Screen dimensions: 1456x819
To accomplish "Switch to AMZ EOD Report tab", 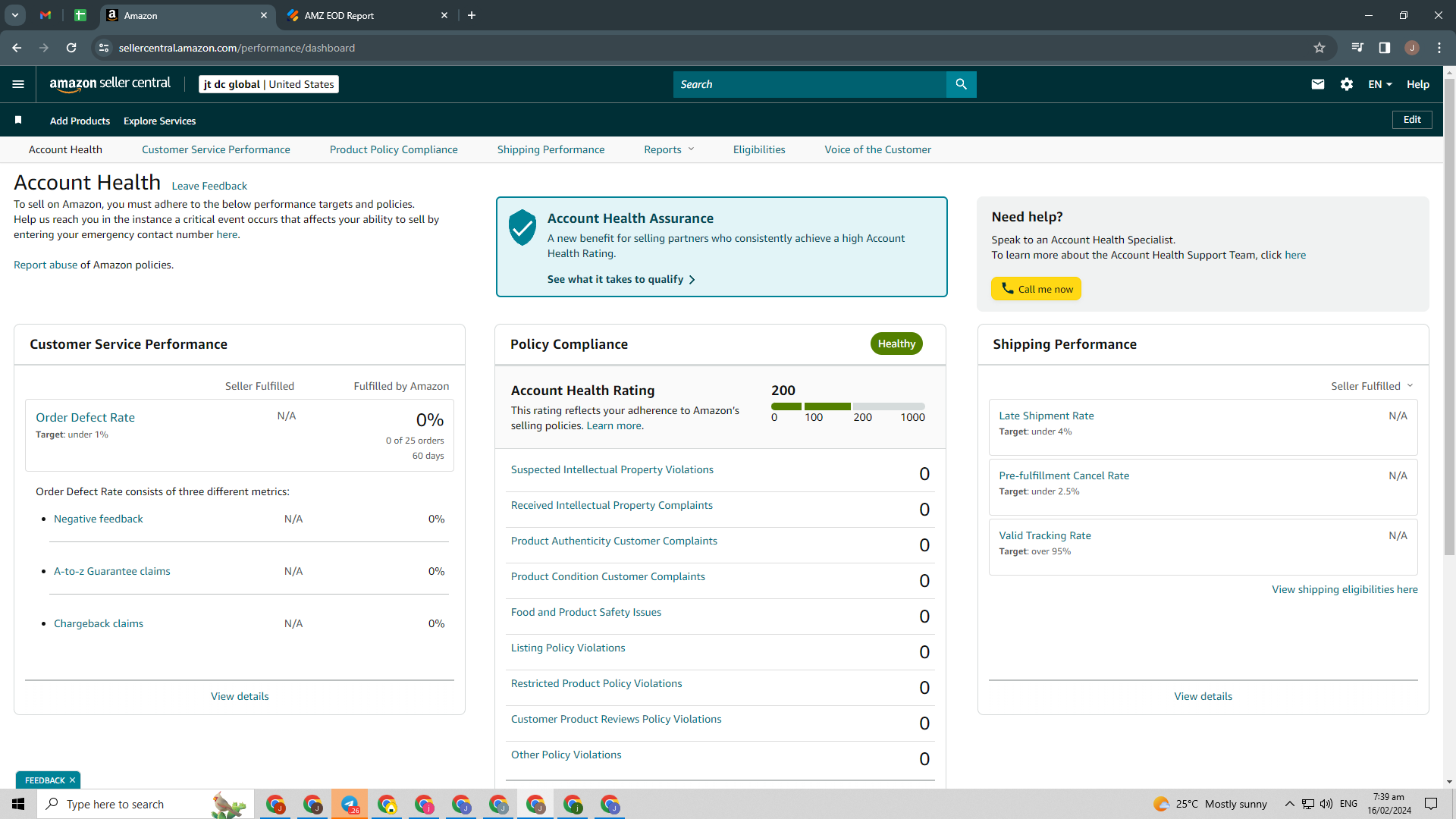I will click(x=367, y=15).
